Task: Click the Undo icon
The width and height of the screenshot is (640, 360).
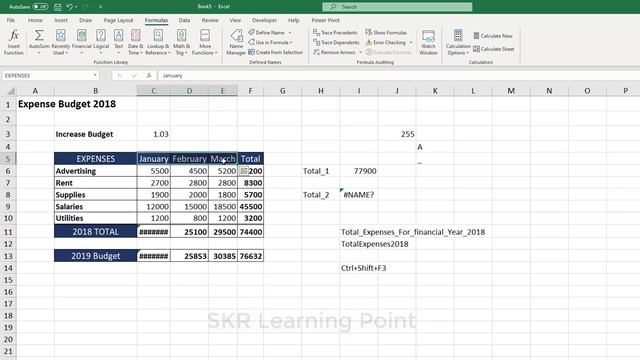Action: tap(70, 7)
